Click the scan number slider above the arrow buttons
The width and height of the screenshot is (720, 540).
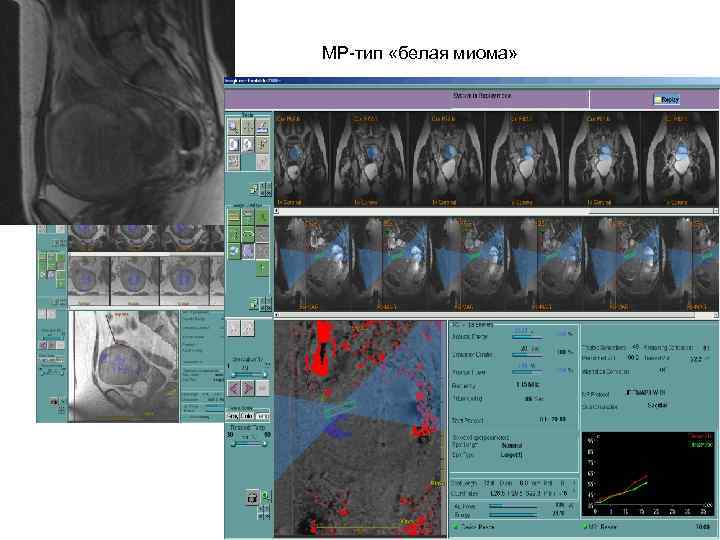click(248, 375)
